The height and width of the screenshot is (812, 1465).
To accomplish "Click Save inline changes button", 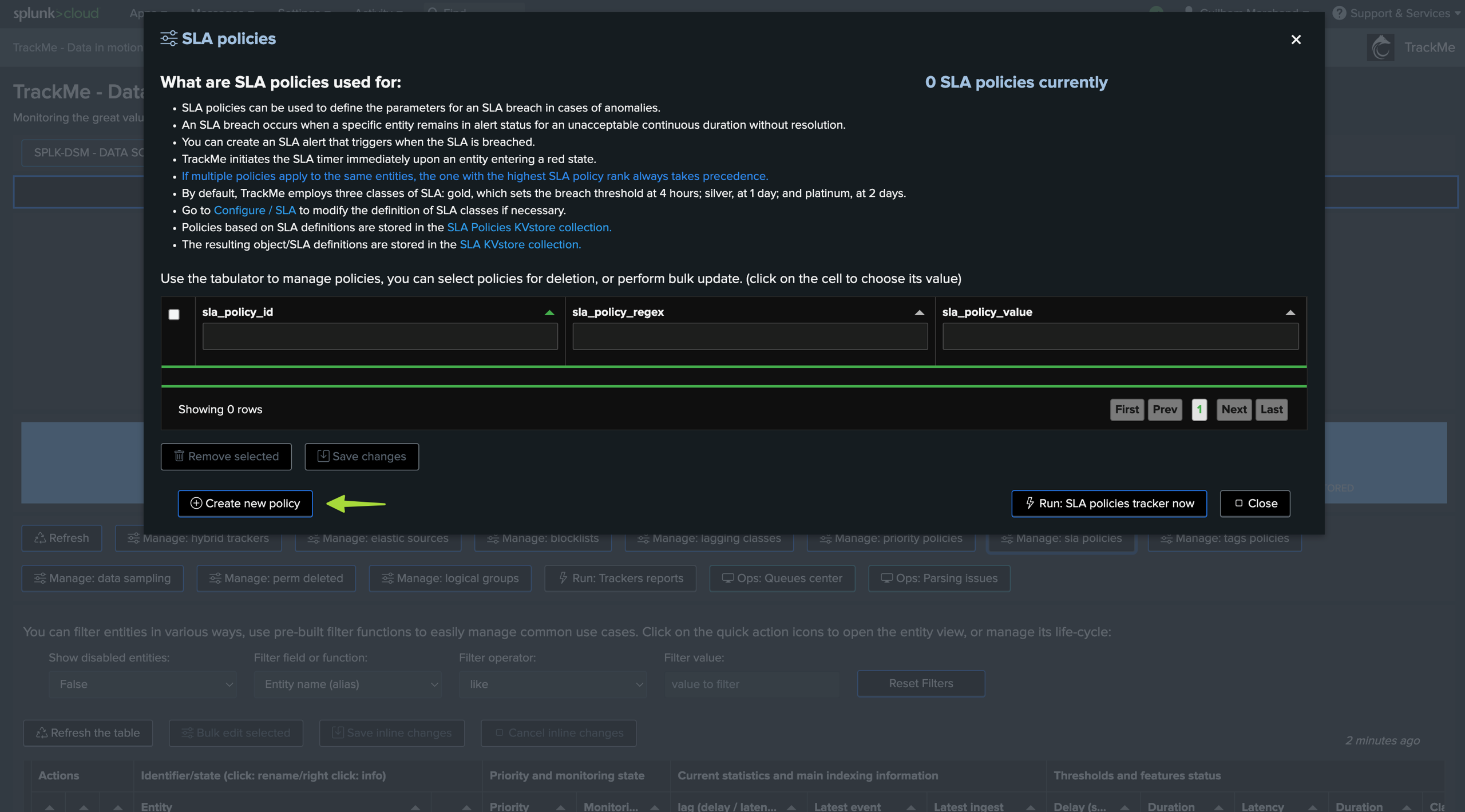I will click(x=392, y=734).
